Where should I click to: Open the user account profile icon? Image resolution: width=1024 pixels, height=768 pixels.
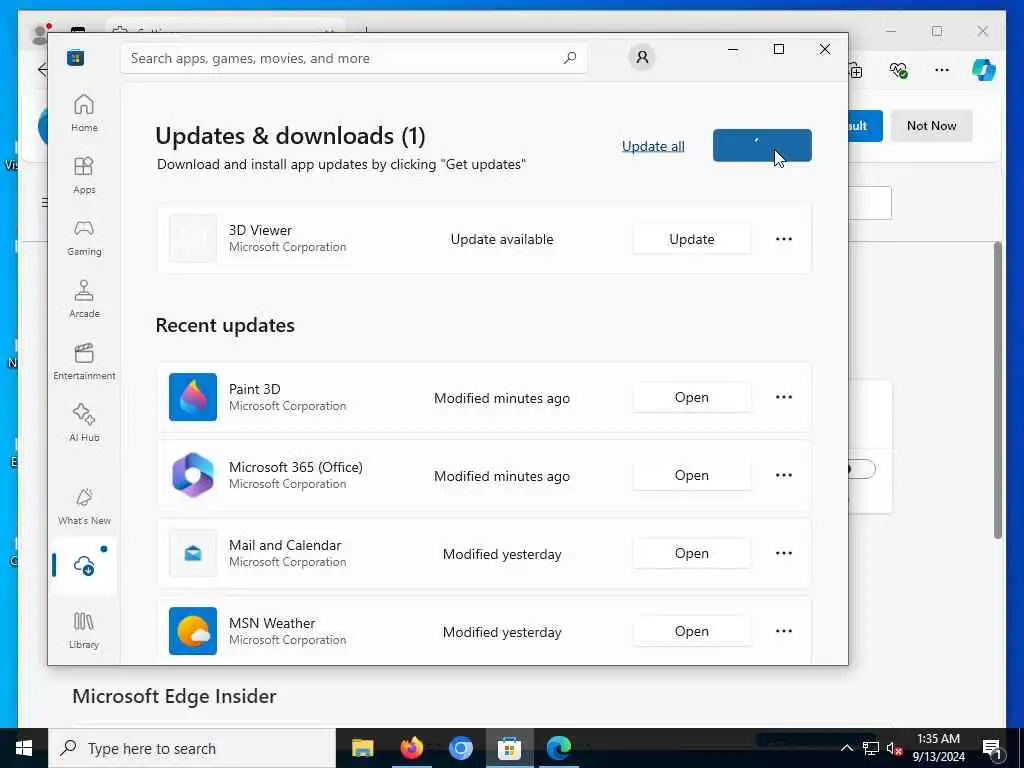pyautogui.click(x=642, y=57)
